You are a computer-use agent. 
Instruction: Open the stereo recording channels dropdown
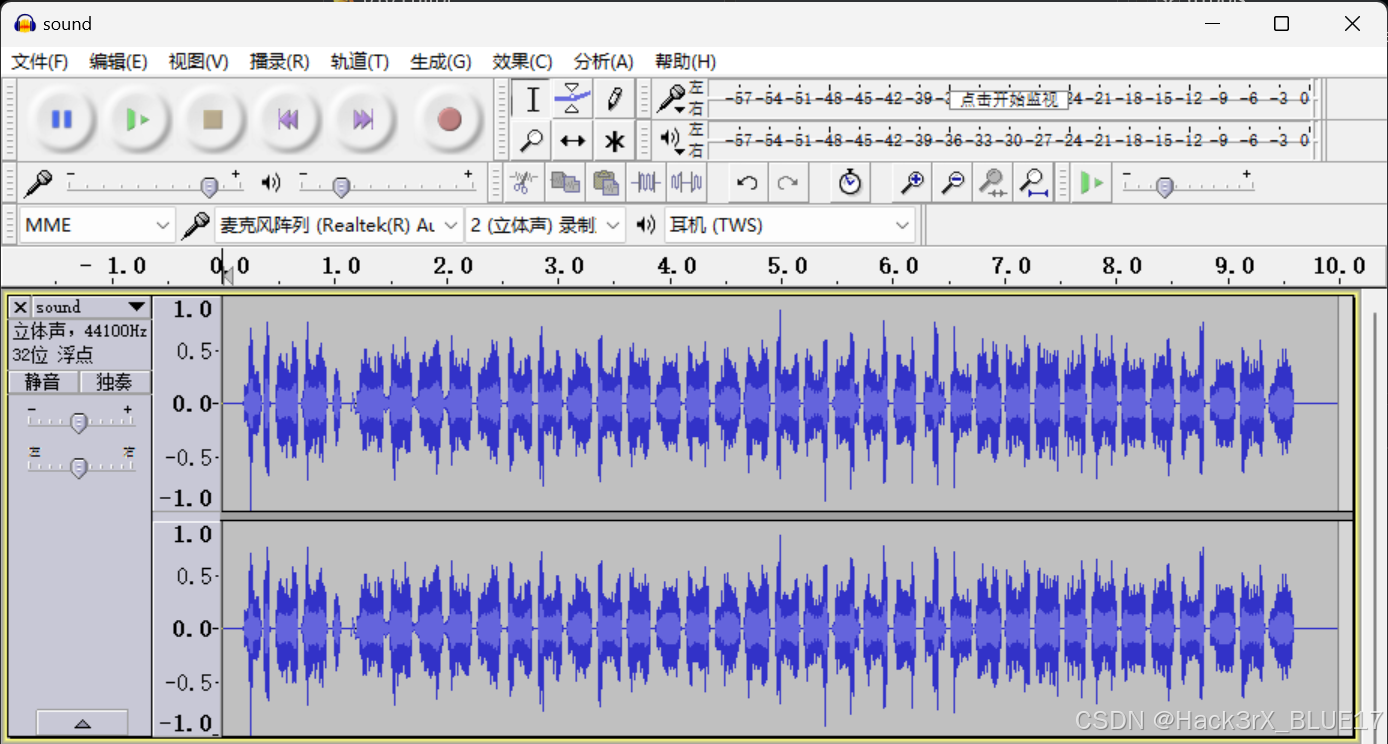546,225
